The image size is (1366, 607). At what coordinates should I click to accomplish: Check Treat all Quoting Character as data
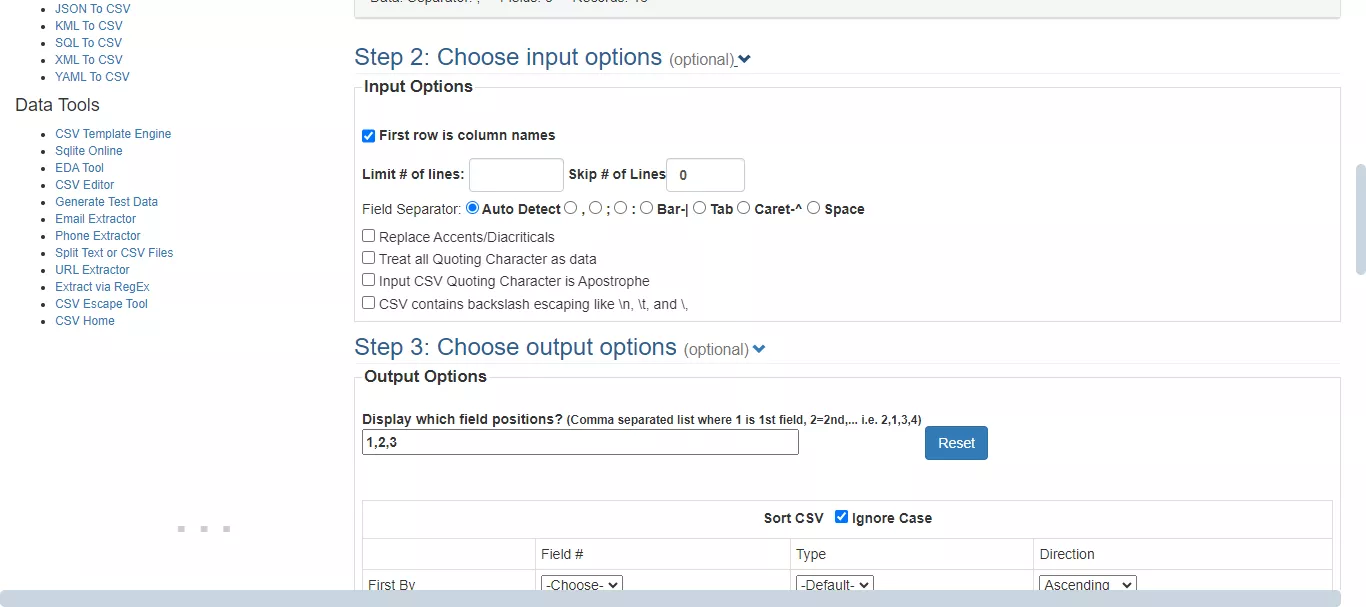[x=368, y=257]
